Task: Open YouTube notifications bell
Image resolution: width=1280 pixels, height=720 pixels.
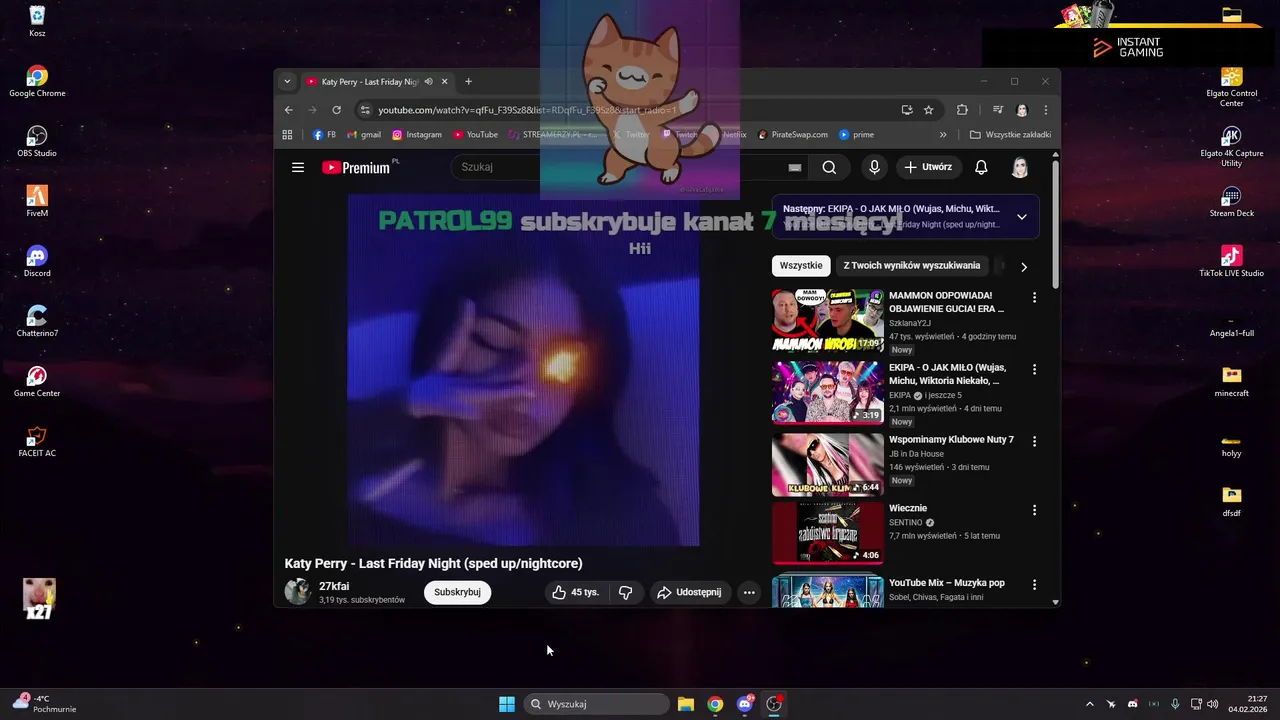Action: (981, 167)
